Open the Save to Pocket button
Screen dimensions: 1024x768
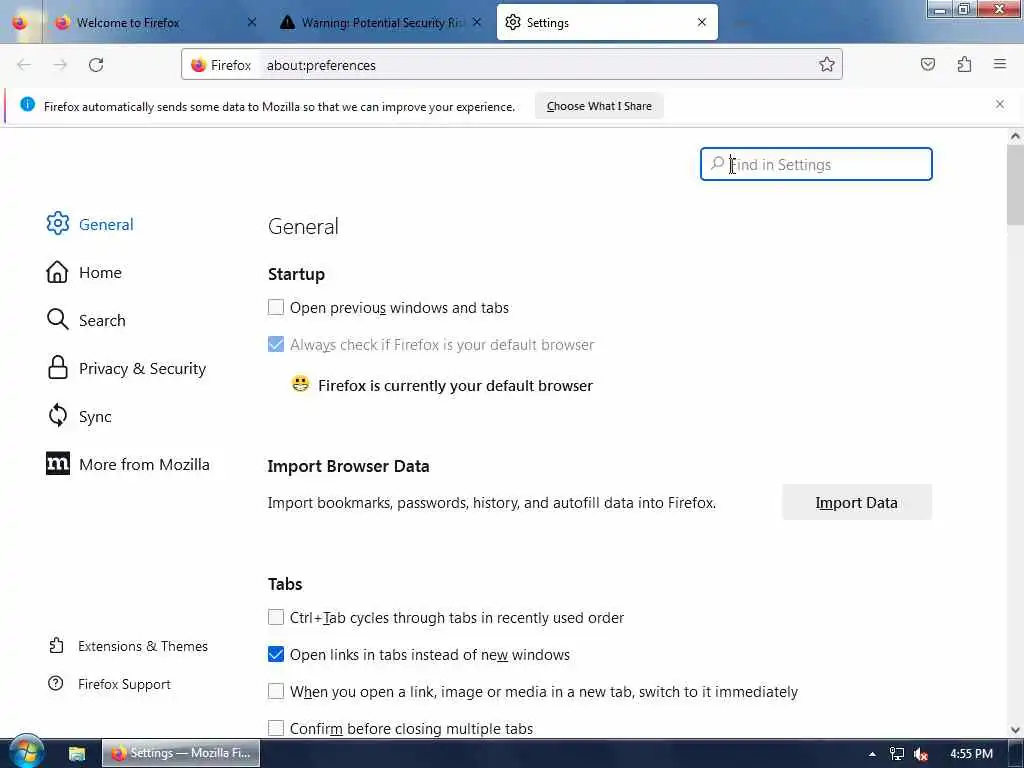tap(927, 64)
